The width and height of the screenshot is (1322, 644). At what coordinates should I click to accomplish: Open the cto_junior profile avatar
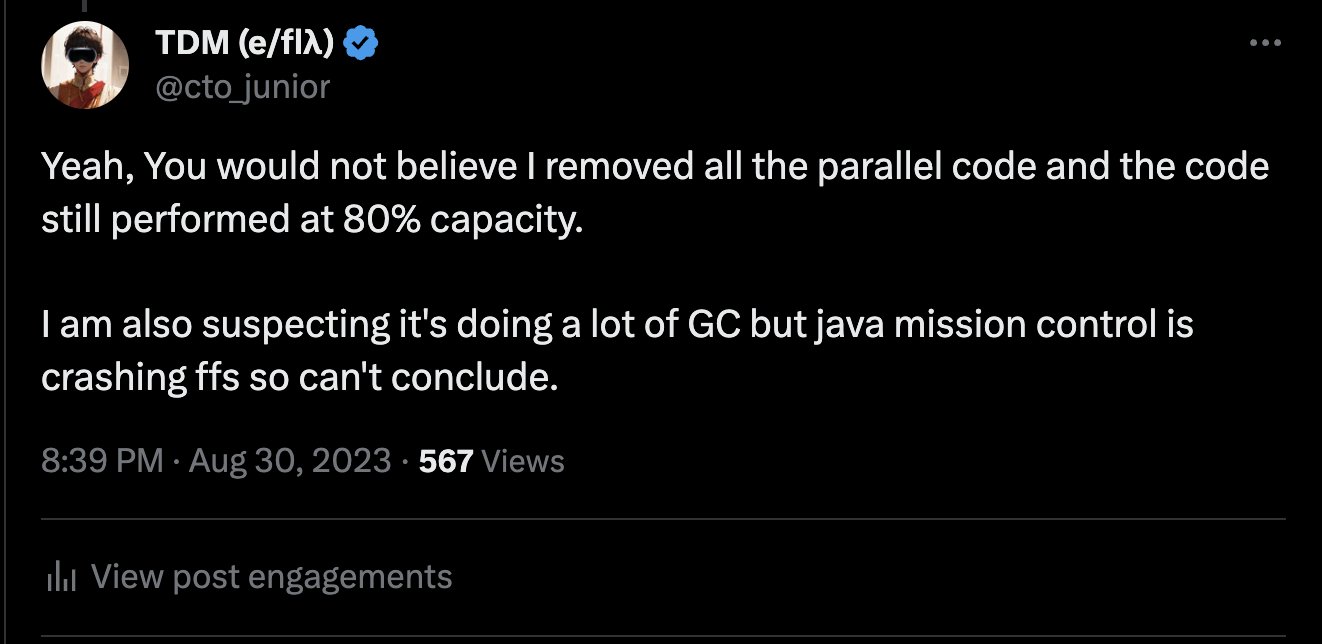click(85, 65)
